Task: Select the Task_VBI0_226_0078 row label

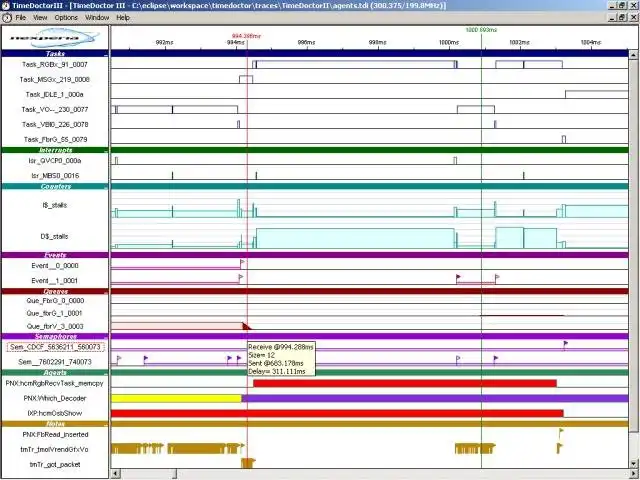Action: 55,124
